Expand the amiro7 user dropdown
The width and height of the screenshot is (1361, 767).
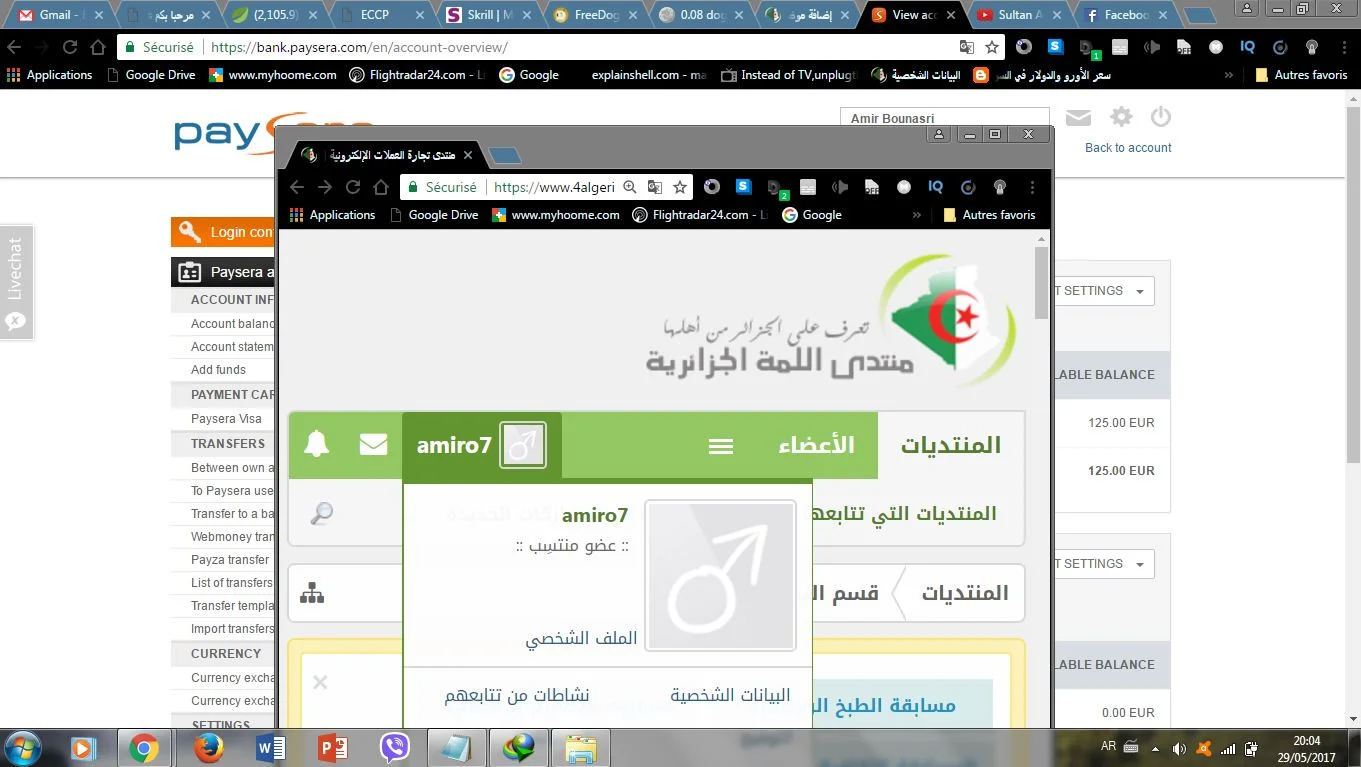[x=481, y=445]
